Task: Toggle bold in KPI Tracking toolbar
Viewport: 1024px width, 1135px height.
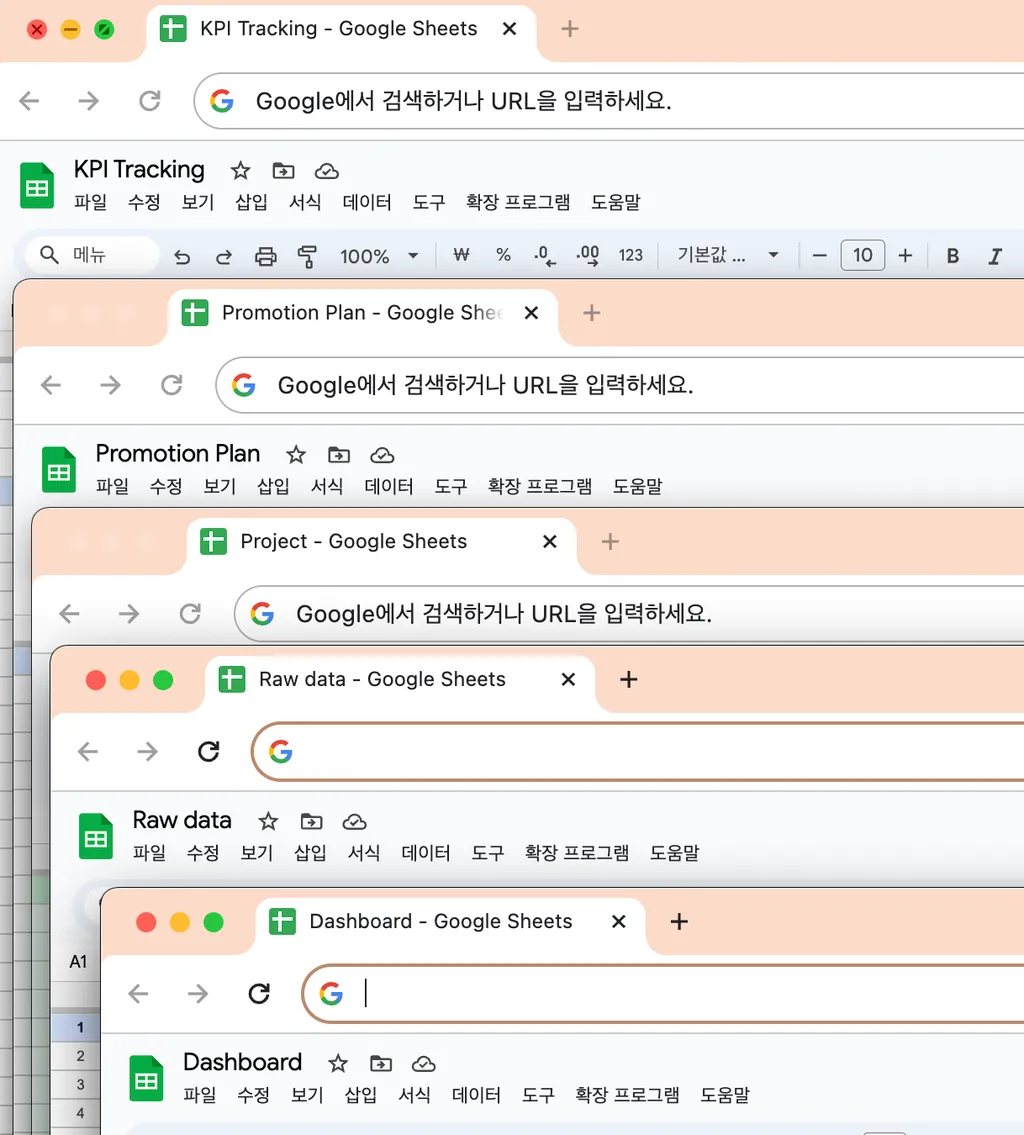Action: coord(952,256)
